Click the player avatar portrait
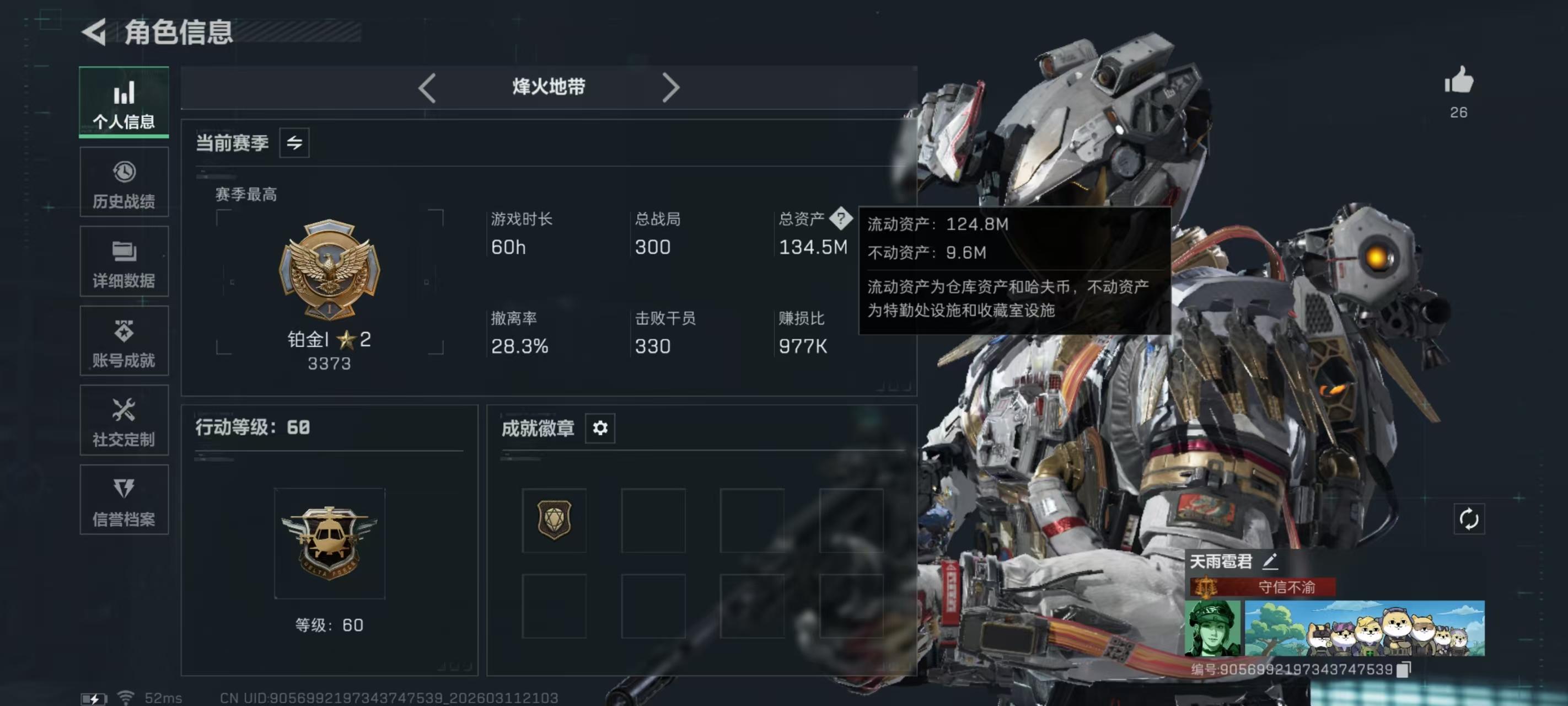The image size is (1568, 706). point(1212,628)
